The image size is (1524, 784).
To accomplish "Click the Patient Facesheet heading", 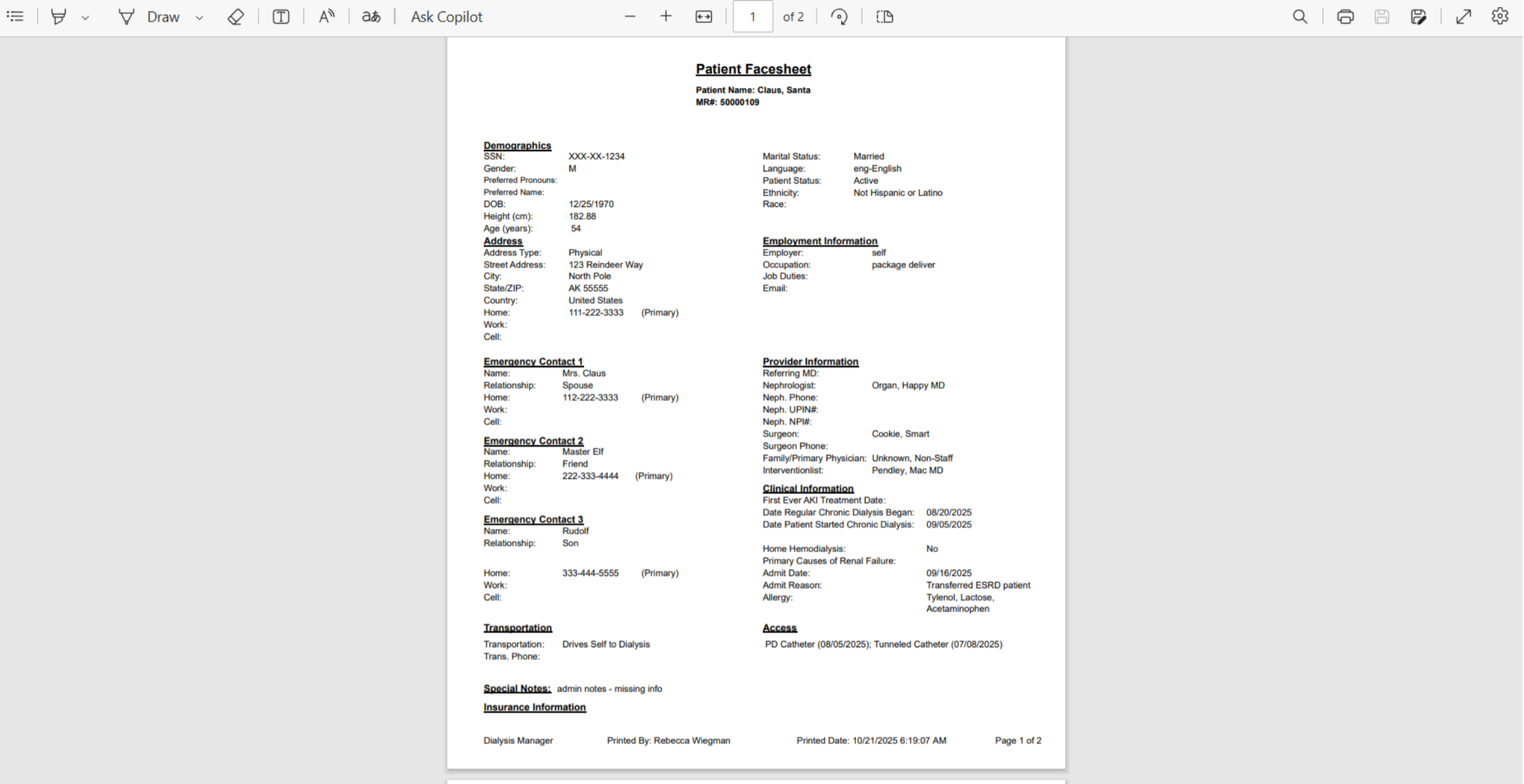I will tap(753, 69).
